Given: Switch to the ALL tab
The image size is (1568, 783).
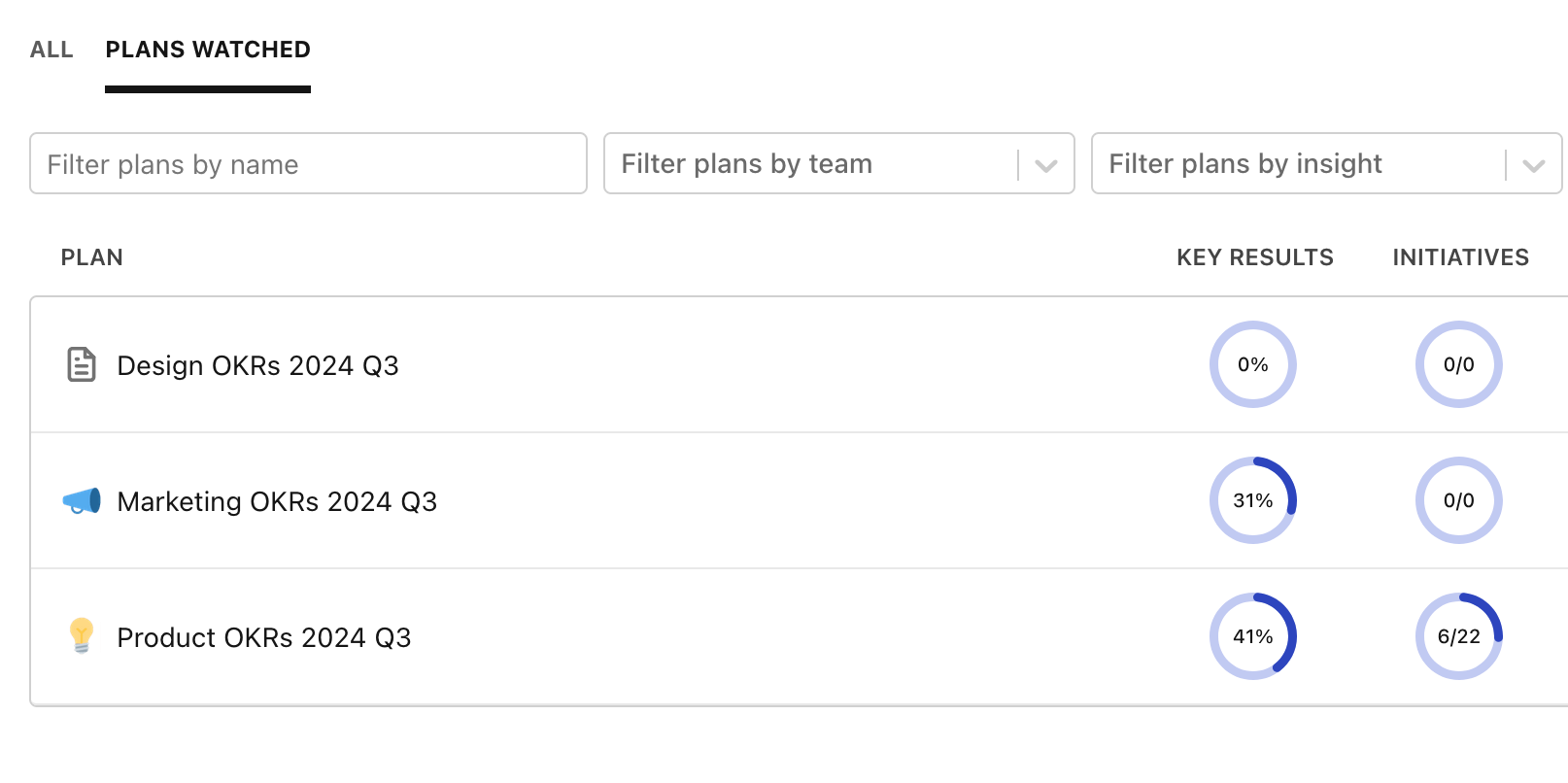Looking at the screenshot, I should coord(51,50).
